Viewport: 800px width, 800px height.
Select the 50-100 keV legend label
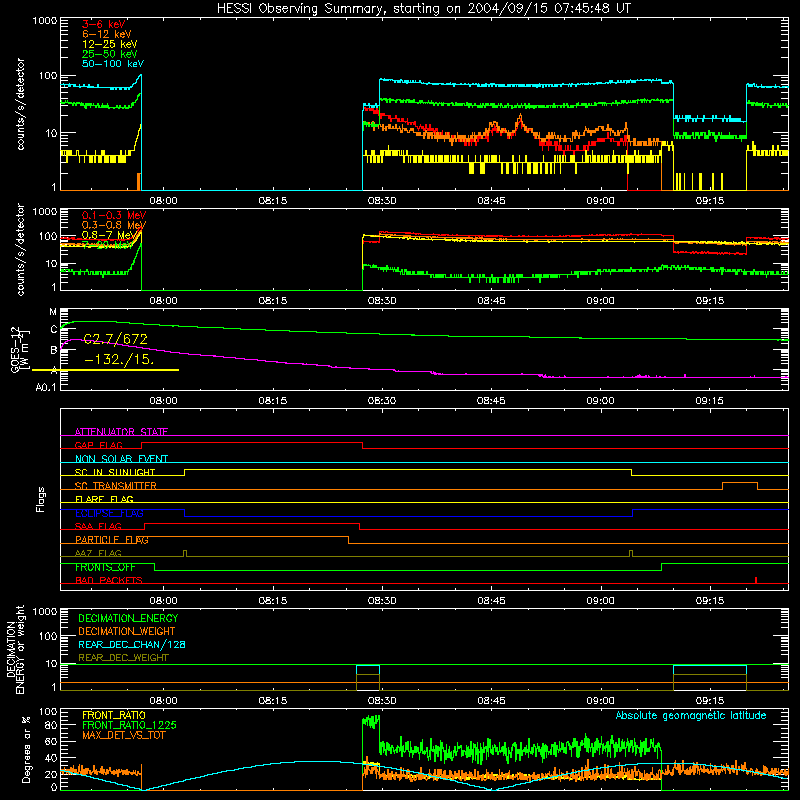tap(113, 64)
